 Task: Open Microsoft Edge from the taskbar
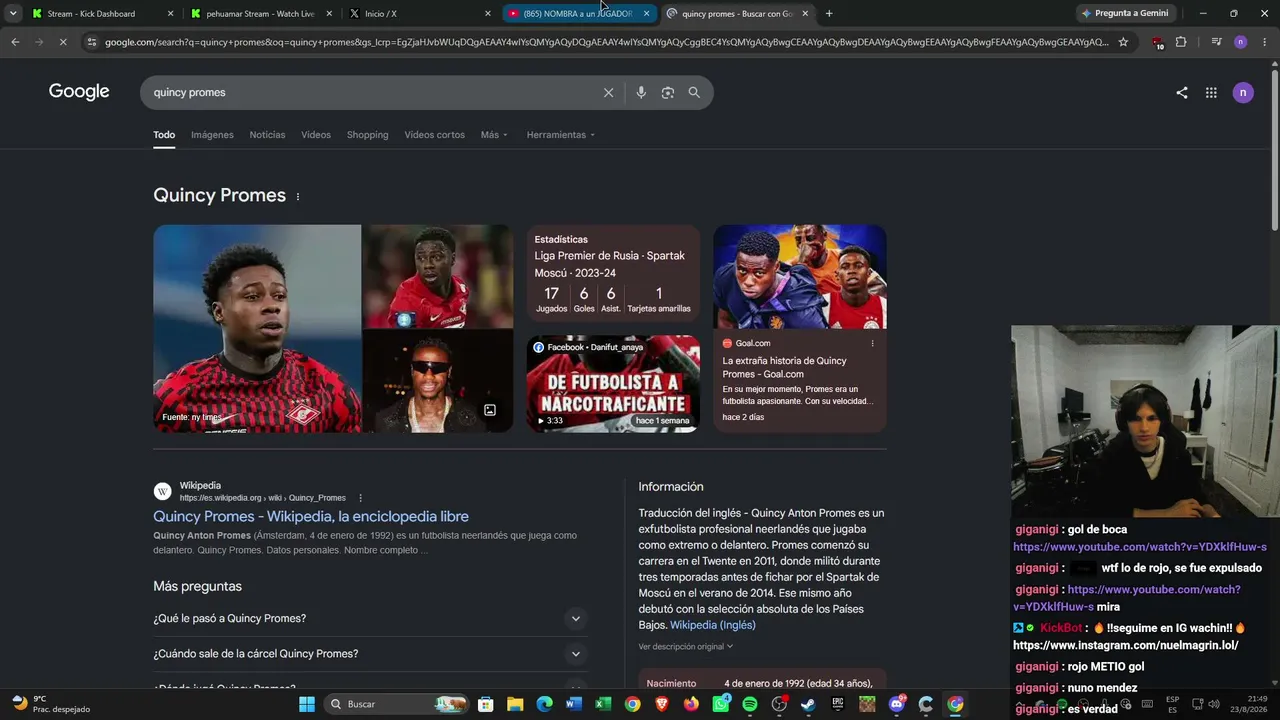[x=545, y=704]
